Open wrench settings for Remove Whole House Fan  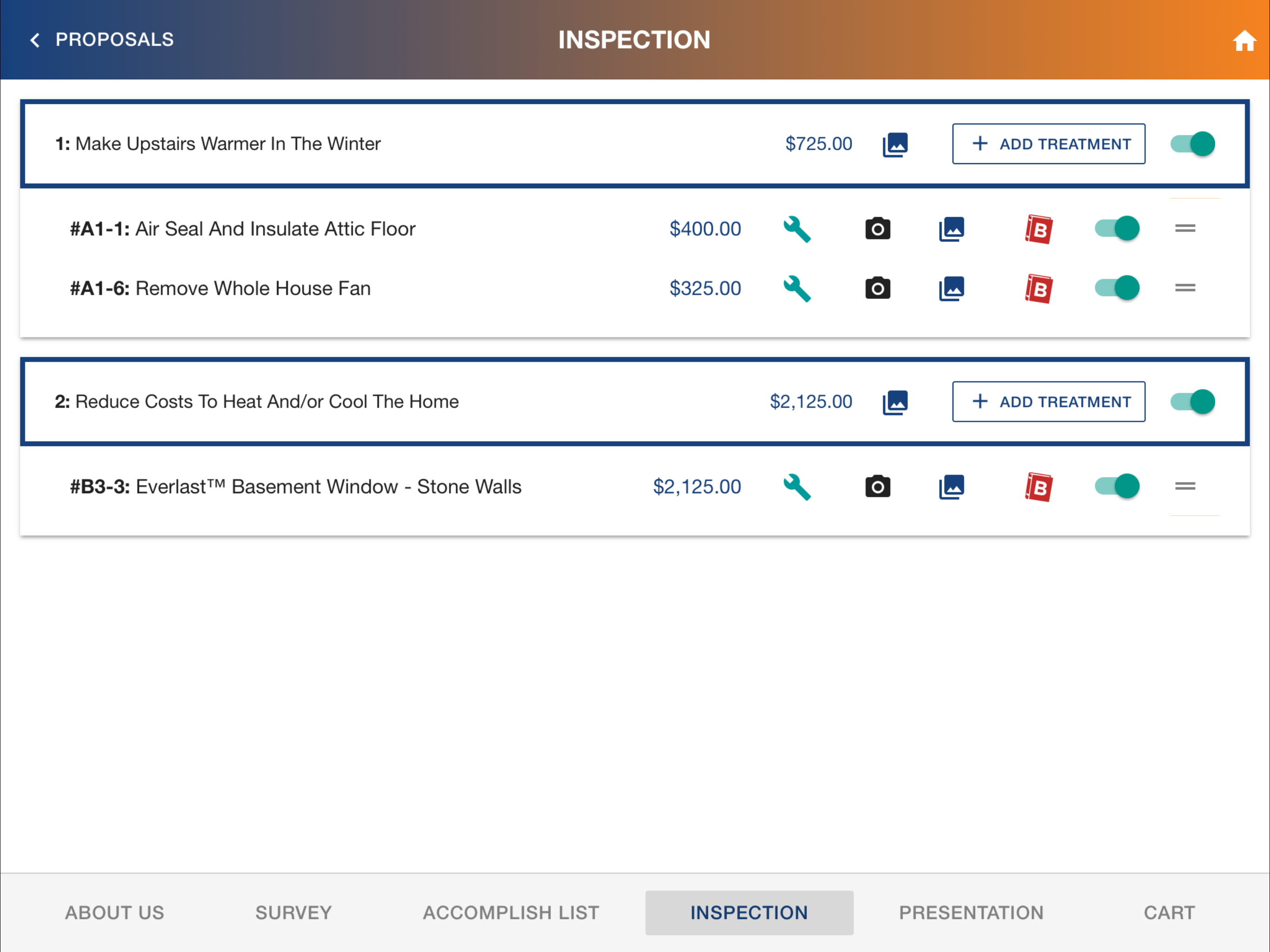click(x=797, y=289)
